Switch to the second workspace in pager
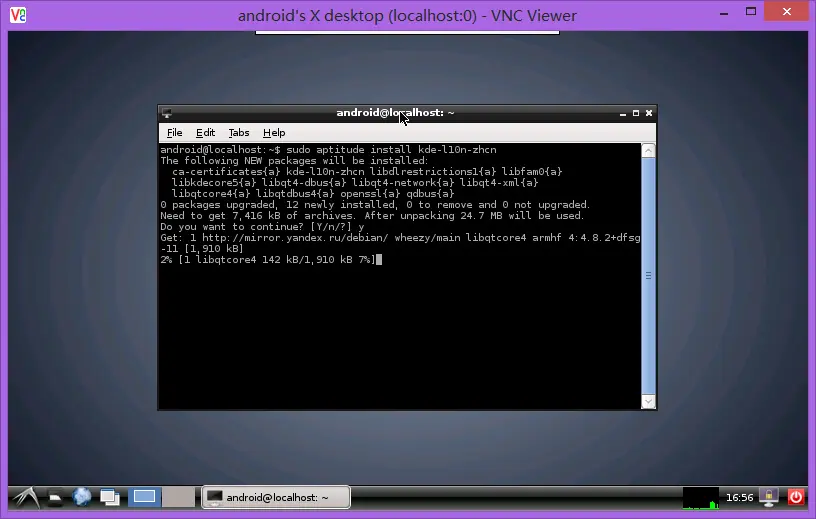The height and width of the screenshot is (519, 816). (x=178, y=497)
